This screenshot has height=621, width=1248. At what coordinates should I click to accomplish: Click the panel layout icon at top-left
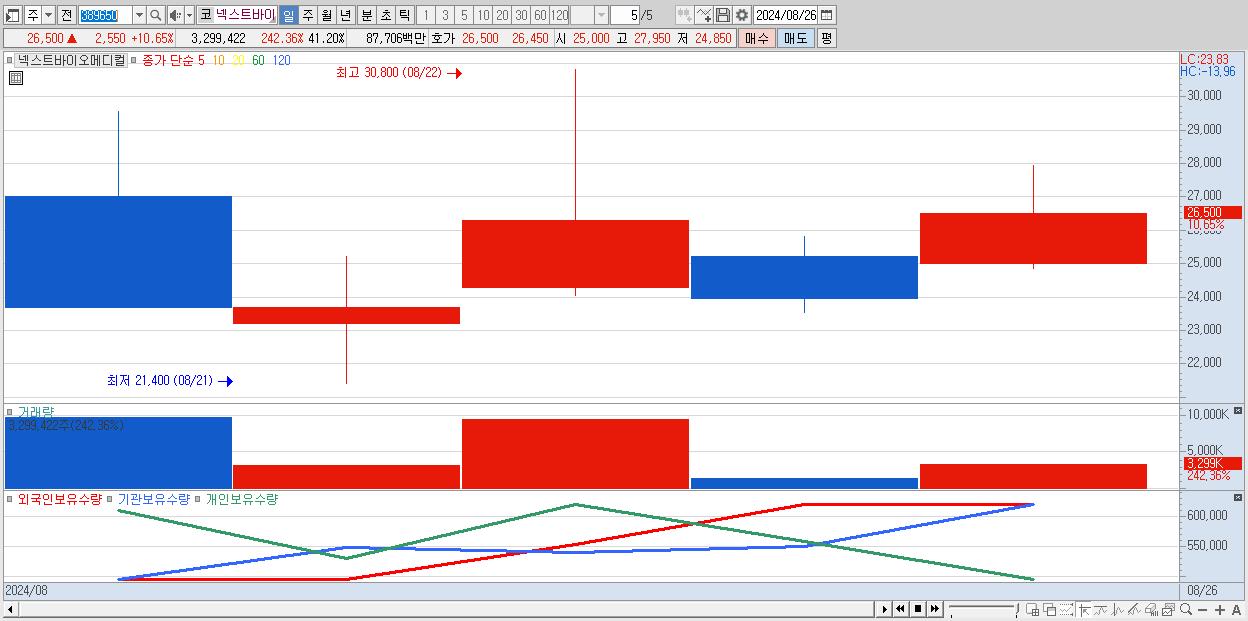coord(13,15)
